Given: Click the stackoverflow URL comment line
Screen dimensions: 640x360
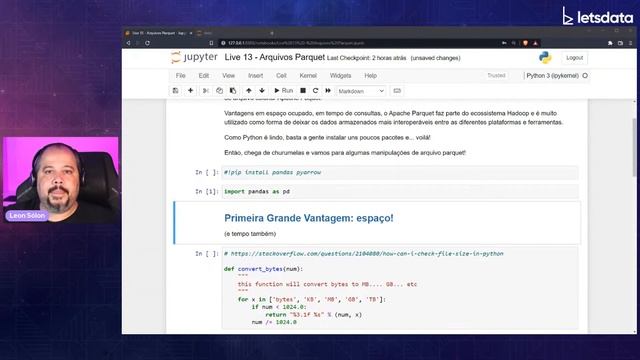Looking at the screenshot, I should click(364, 253).
